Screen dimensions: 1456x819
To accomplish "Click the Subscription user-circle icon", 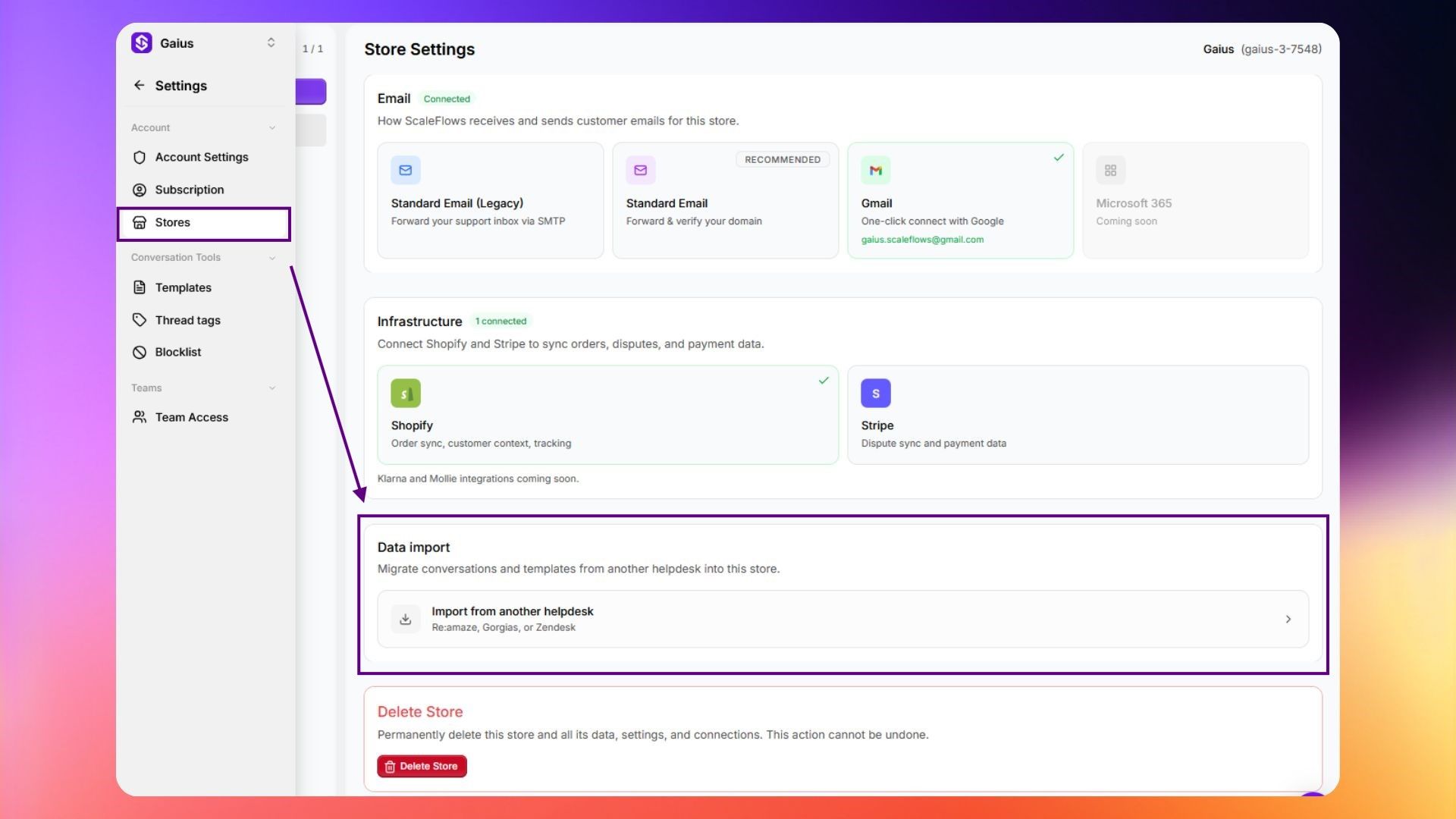I will coord(140,190).
